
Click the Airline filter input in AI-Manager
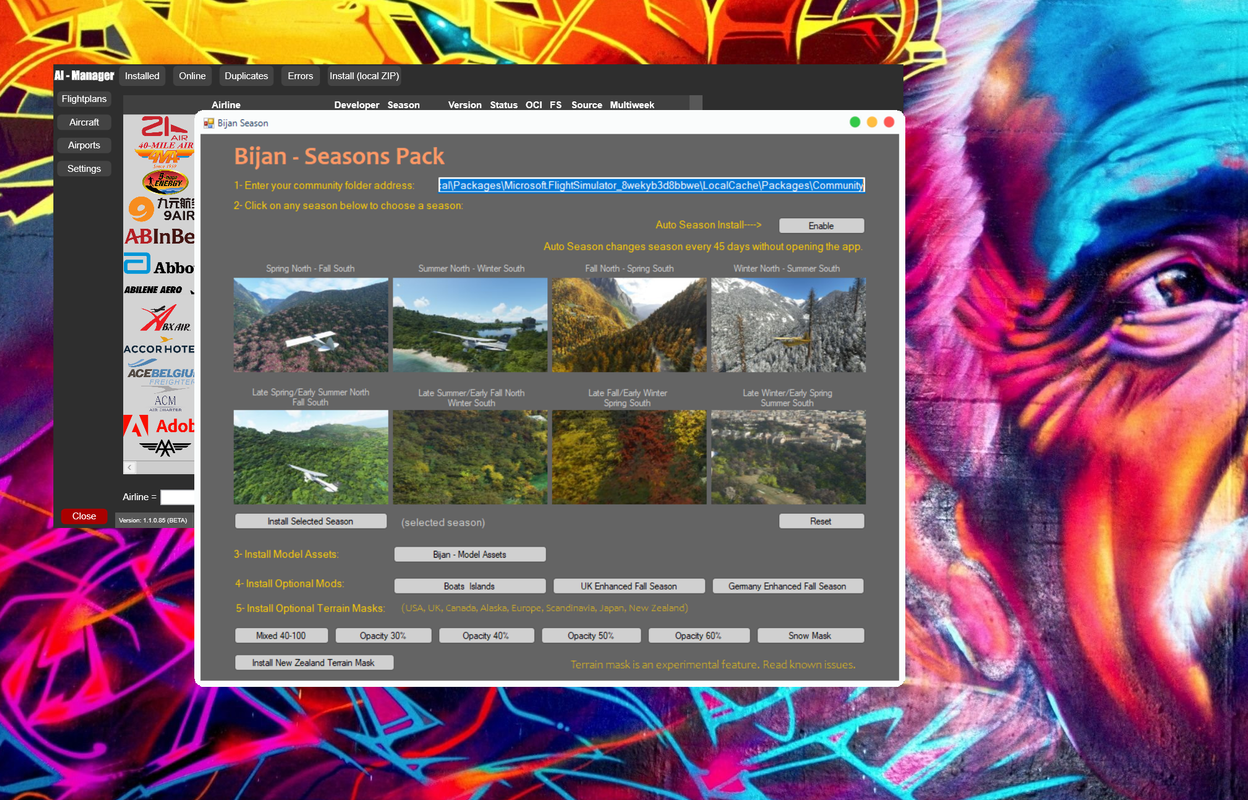click(177, 497)
